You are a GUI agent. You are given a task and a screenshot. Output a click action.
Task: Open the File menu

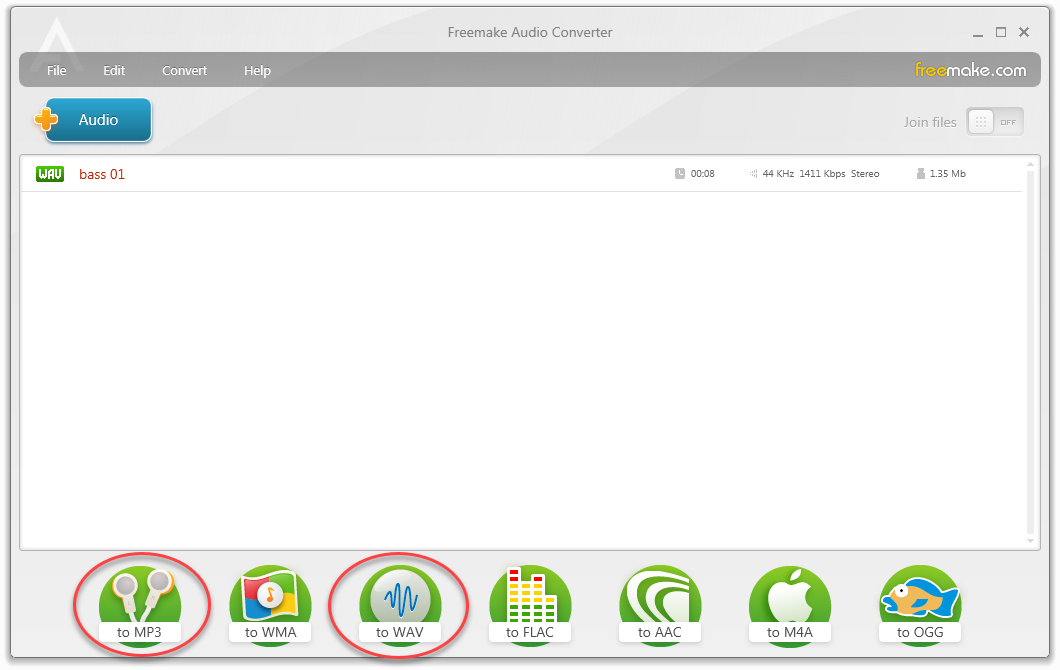56,70
